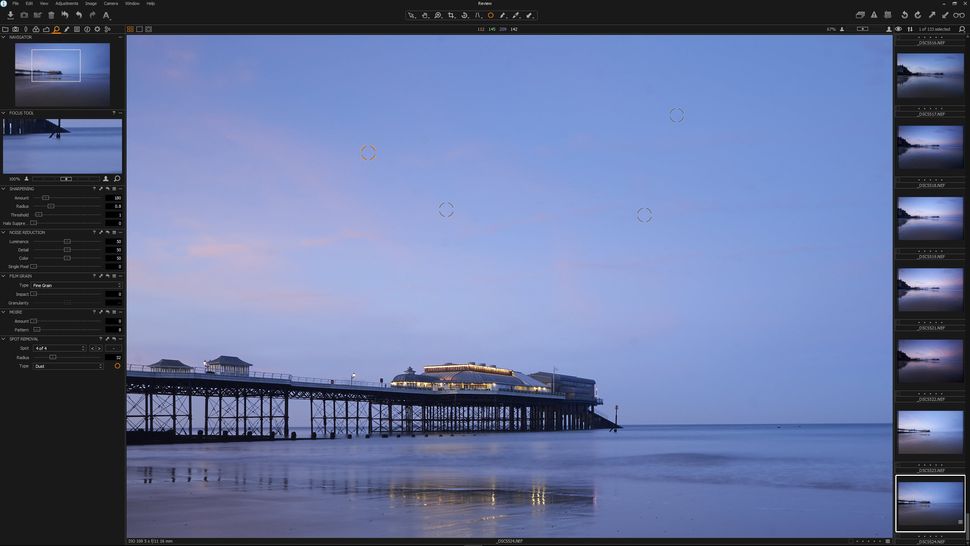This screenshot has height=546, width=970.
Task: Click the Redo arrow icon
Action: [x=92, y=15]
